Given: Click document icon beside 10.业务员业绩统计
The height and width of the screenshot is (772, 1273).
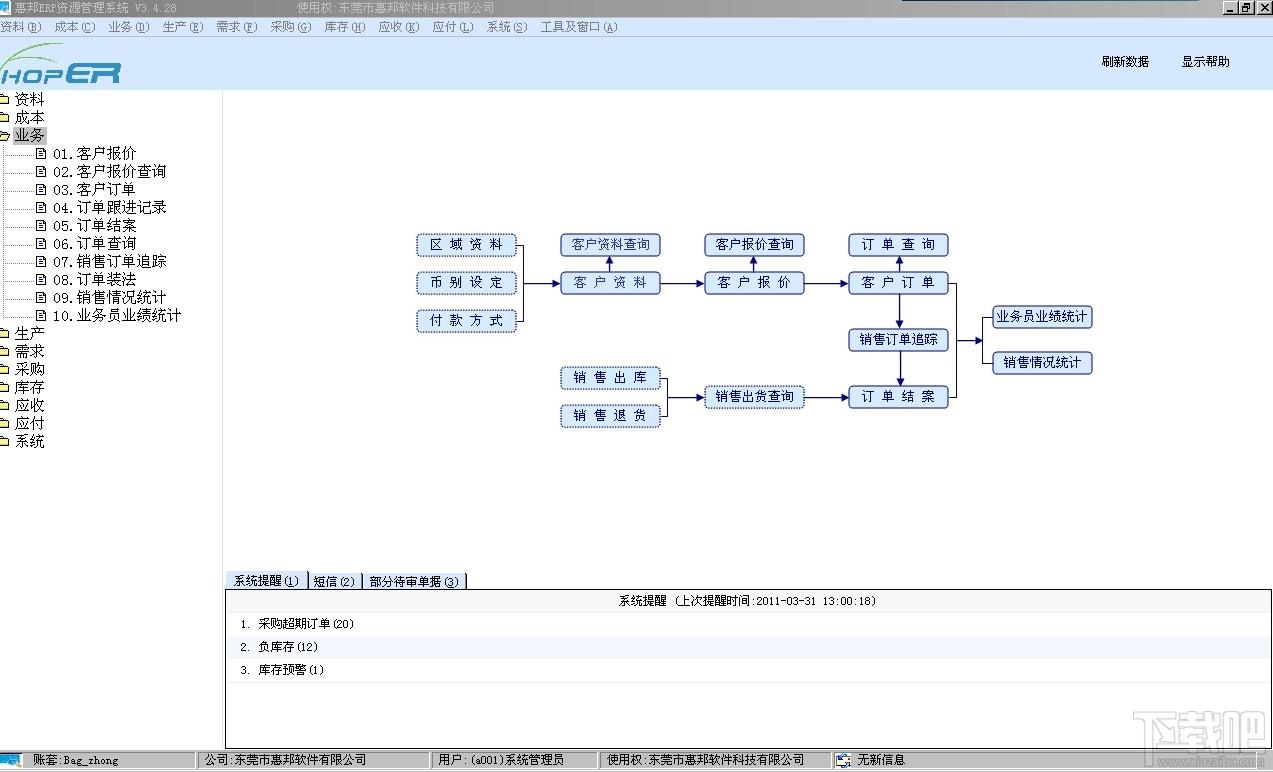Looking at the screenshot, I should (41, 316).
